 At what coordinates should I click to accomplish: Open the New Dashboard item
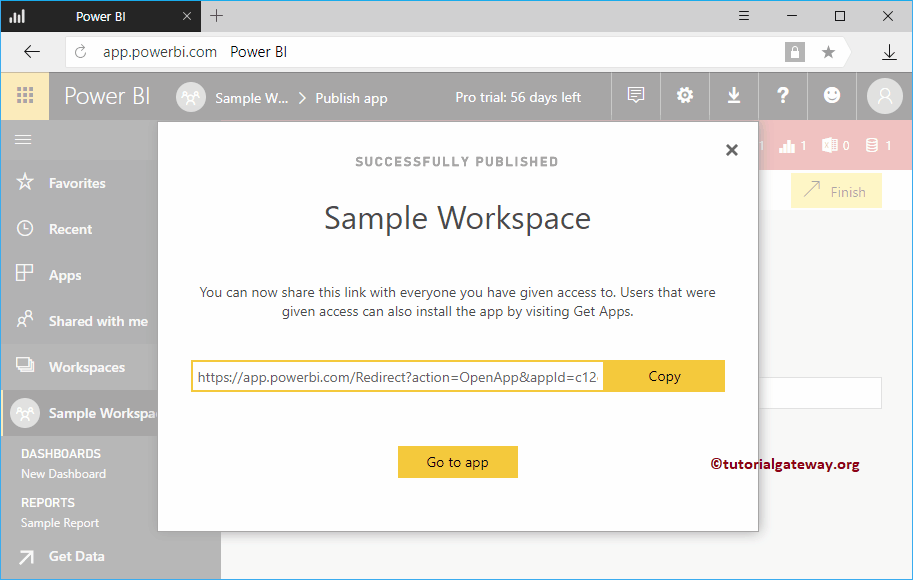[63, 474]
